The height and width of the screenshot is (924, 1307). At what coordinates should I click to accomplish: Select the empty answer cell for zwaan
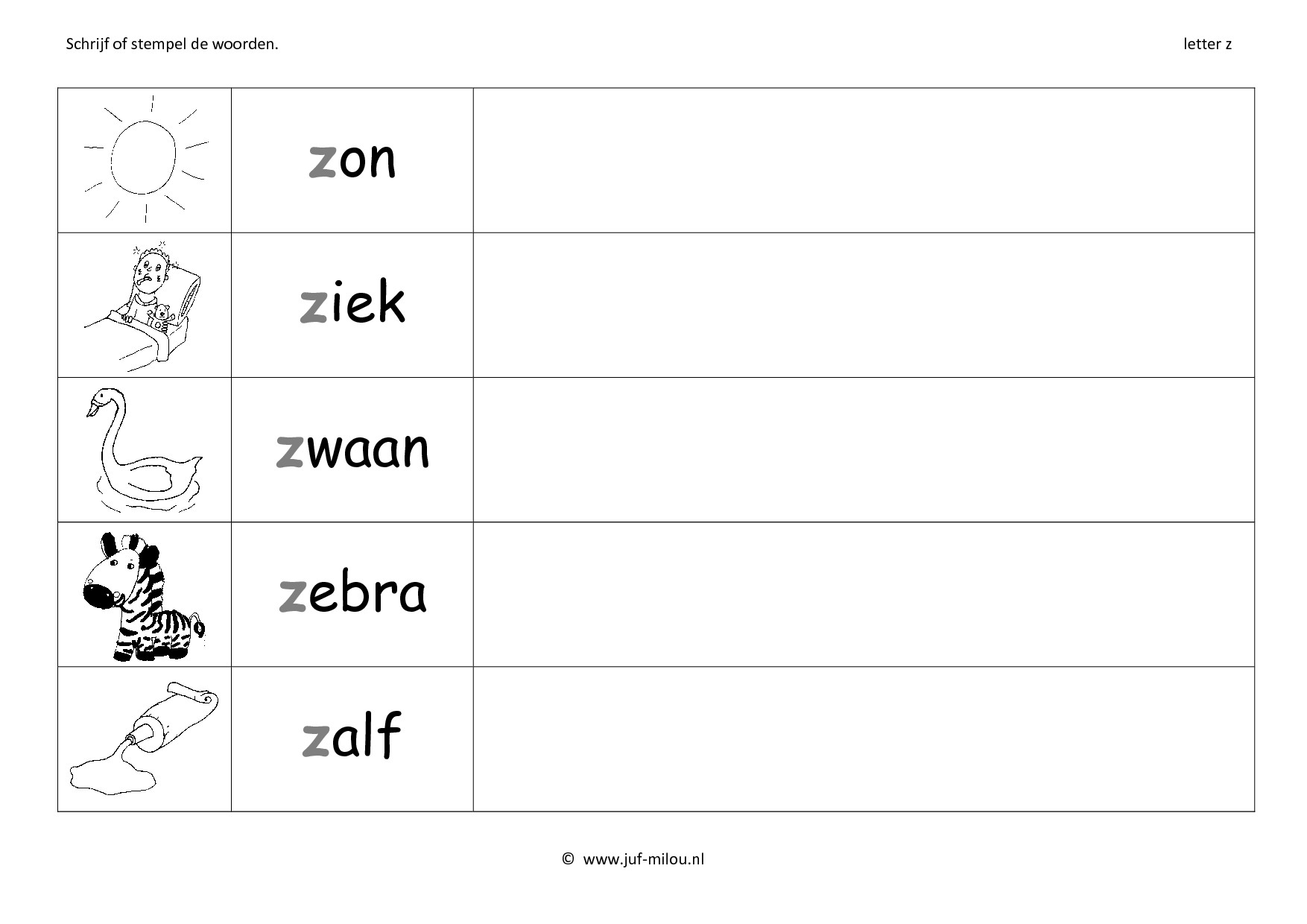tap(864, 449)
